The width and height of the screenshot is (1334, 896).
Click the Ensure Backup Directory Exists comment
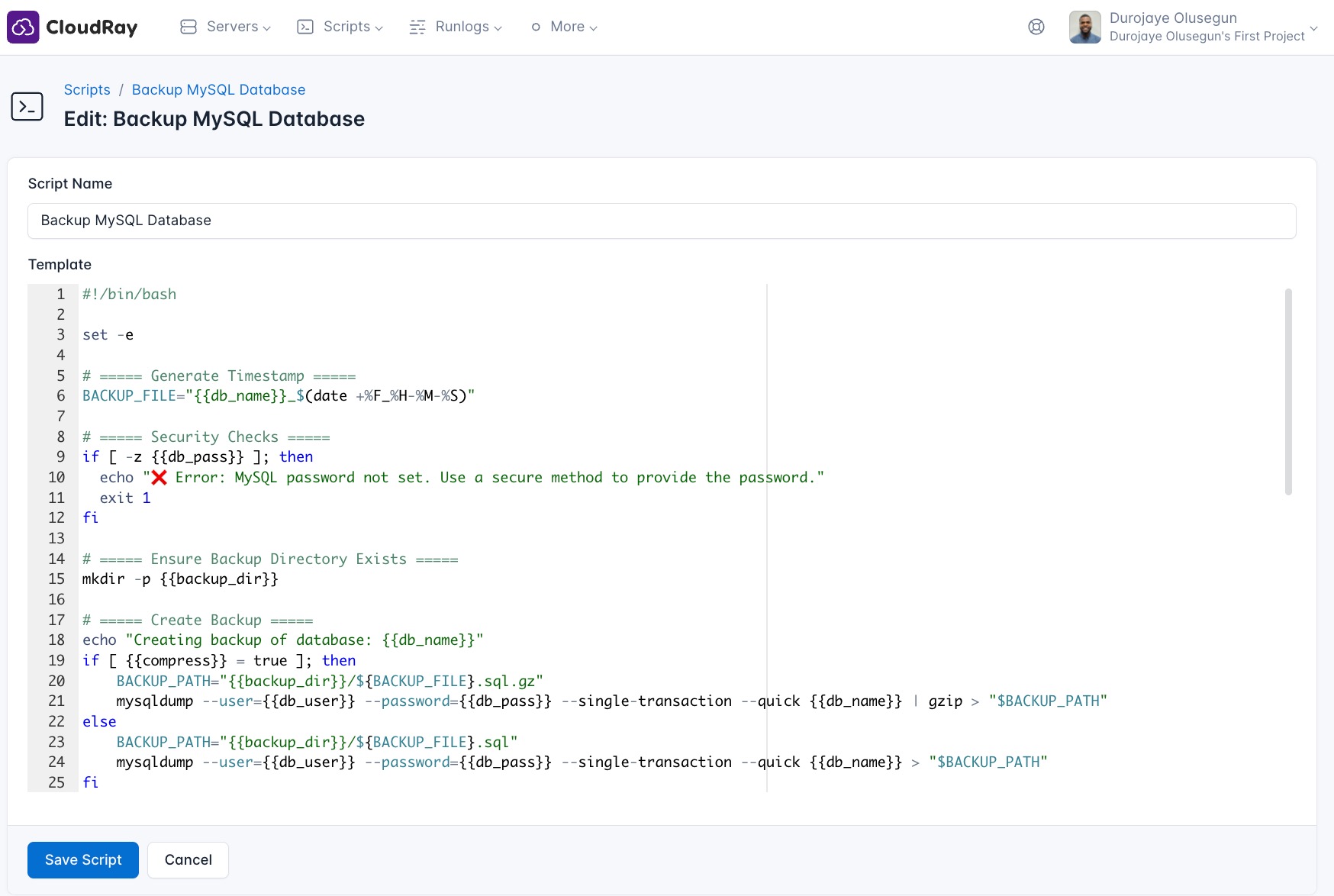(x=270, y=559)
